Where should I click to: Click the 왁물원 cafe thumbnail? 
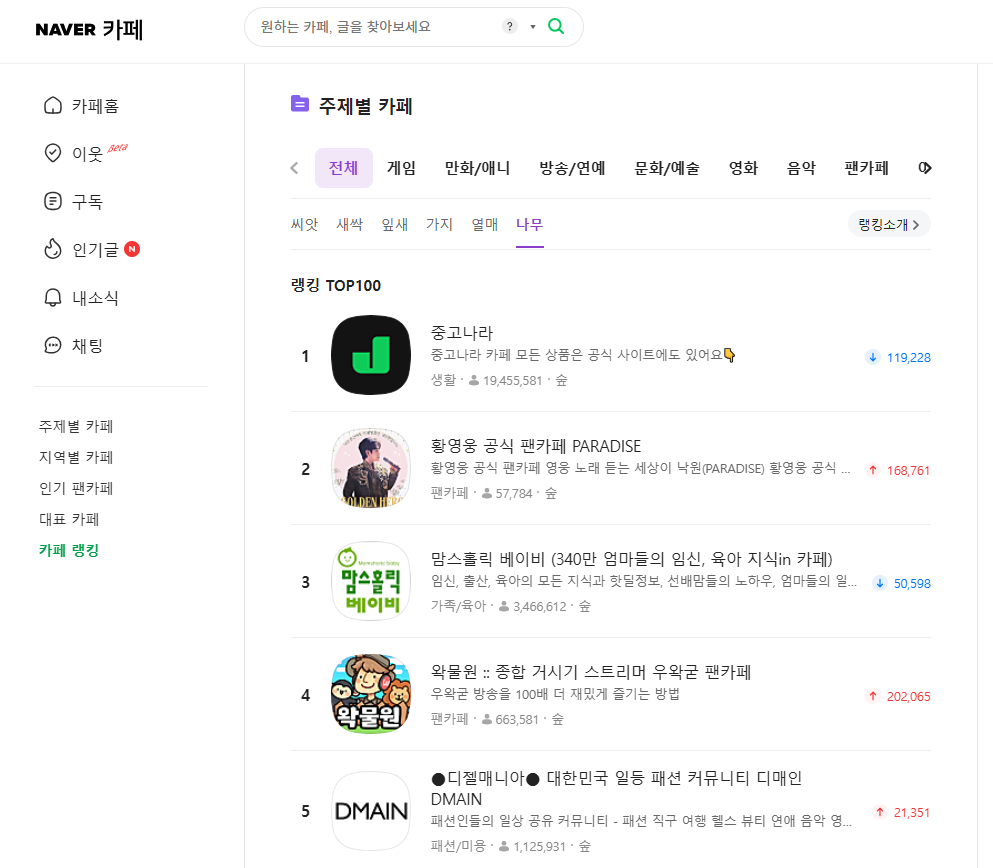[371, 694]
